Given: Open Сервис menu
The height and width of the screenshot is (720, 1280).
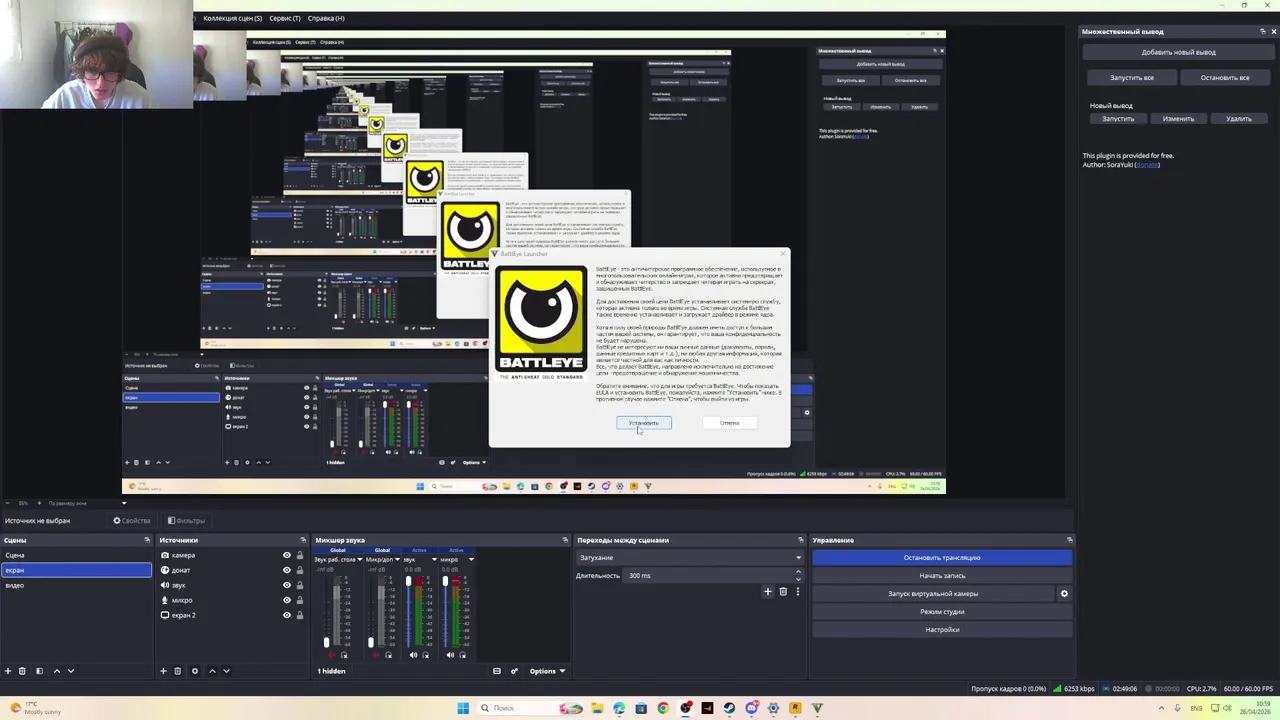Looking at the screenshot, I should 285,18.
